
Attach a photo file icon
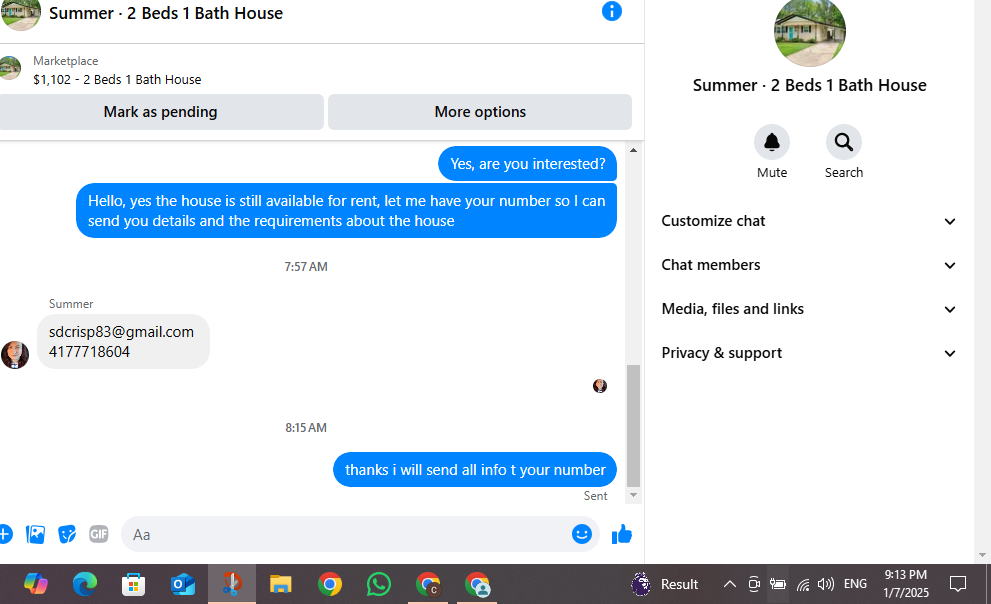pos(35,535)
